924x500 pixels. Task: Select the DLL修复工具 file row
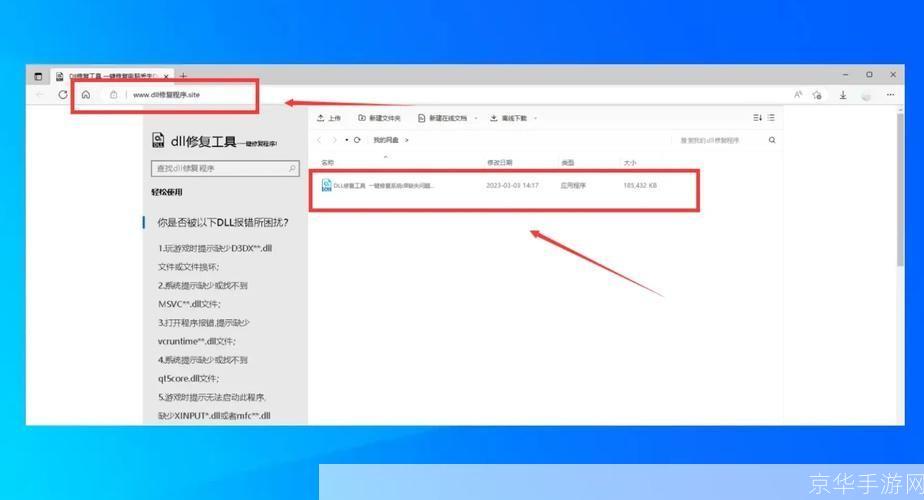pos(504,185)
